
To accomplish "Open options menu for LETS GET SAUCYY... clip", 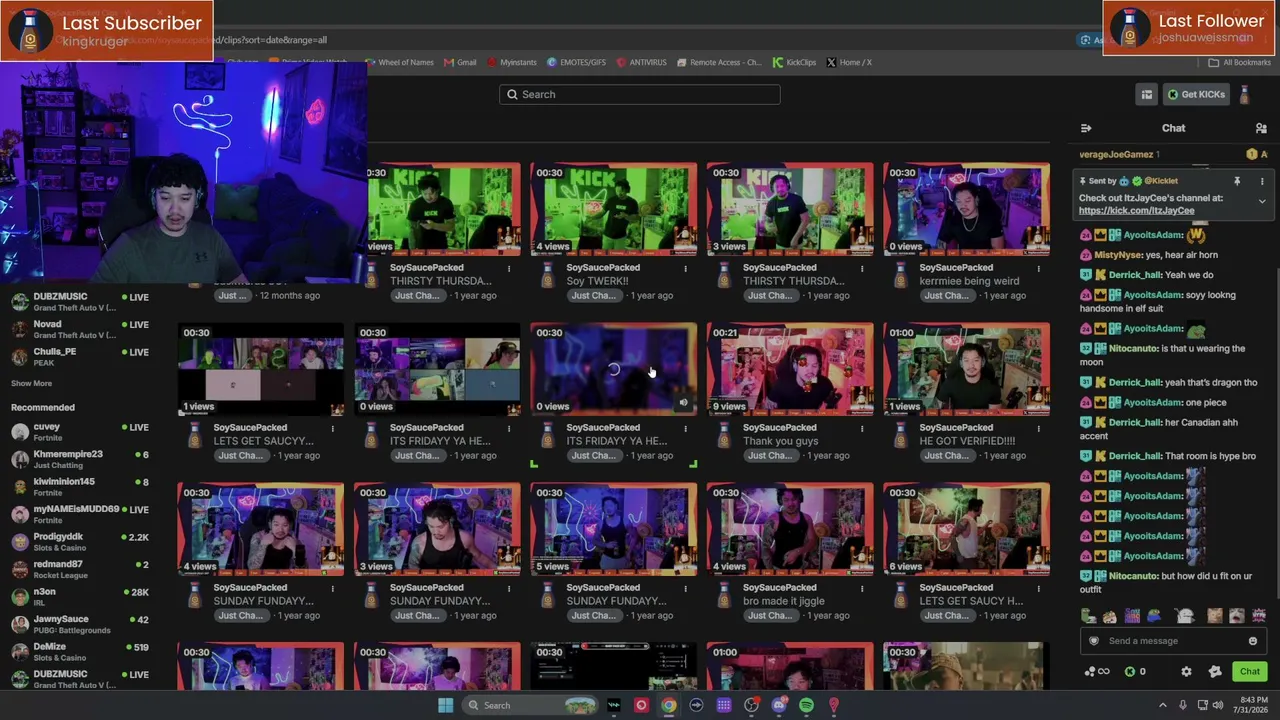I will click(332, 428).
